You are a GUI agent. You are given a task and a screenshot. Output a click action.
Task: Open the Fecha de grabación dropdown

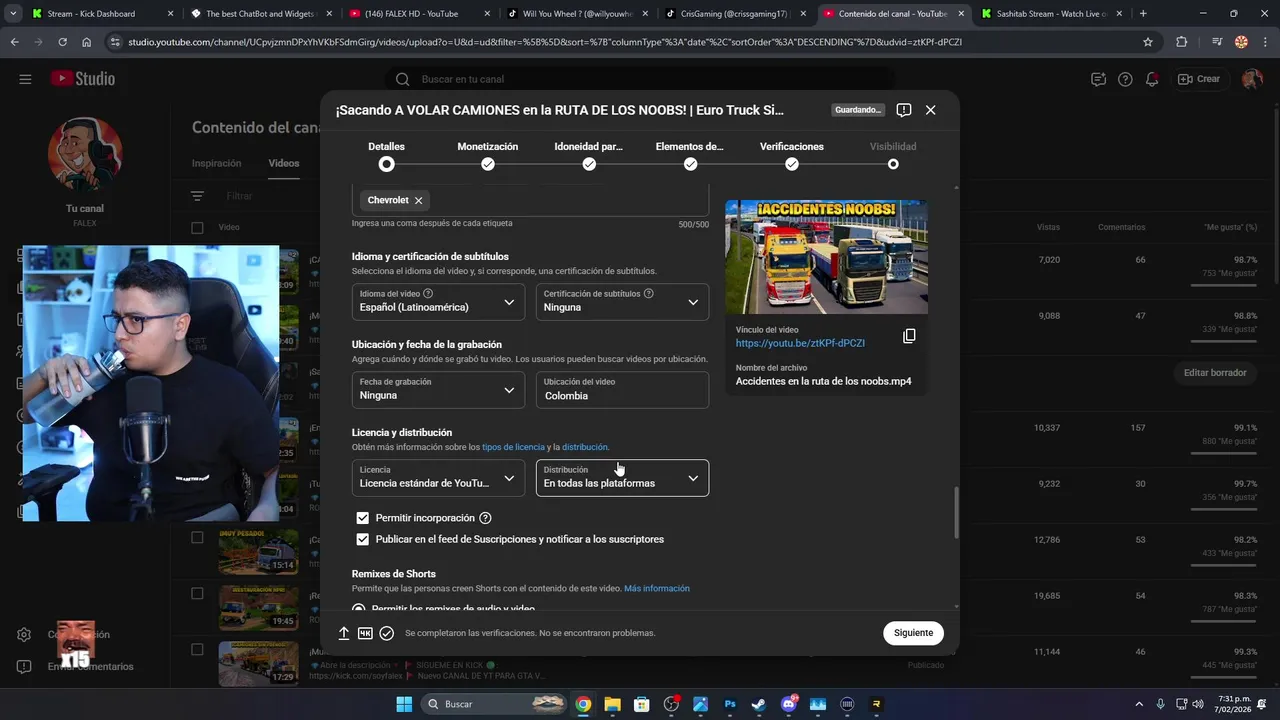click(438, 389)
